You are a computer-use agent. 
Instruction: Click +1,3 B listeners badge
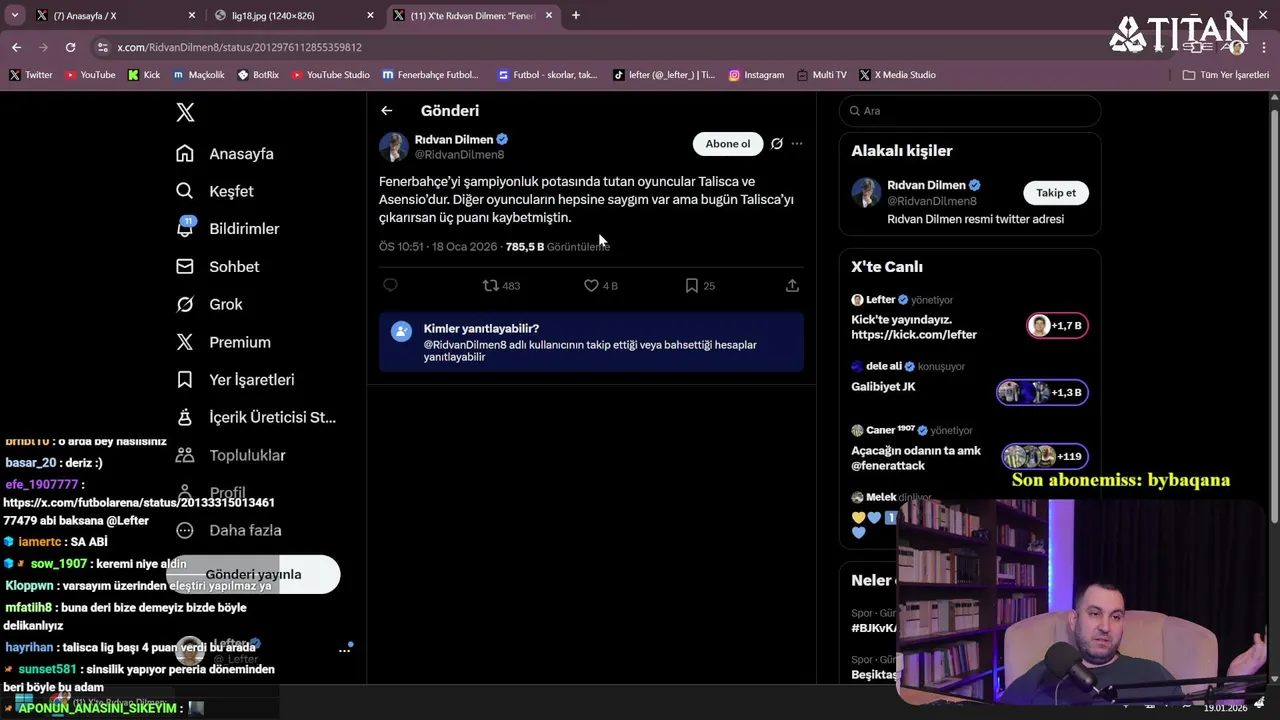pos(1042,392)
